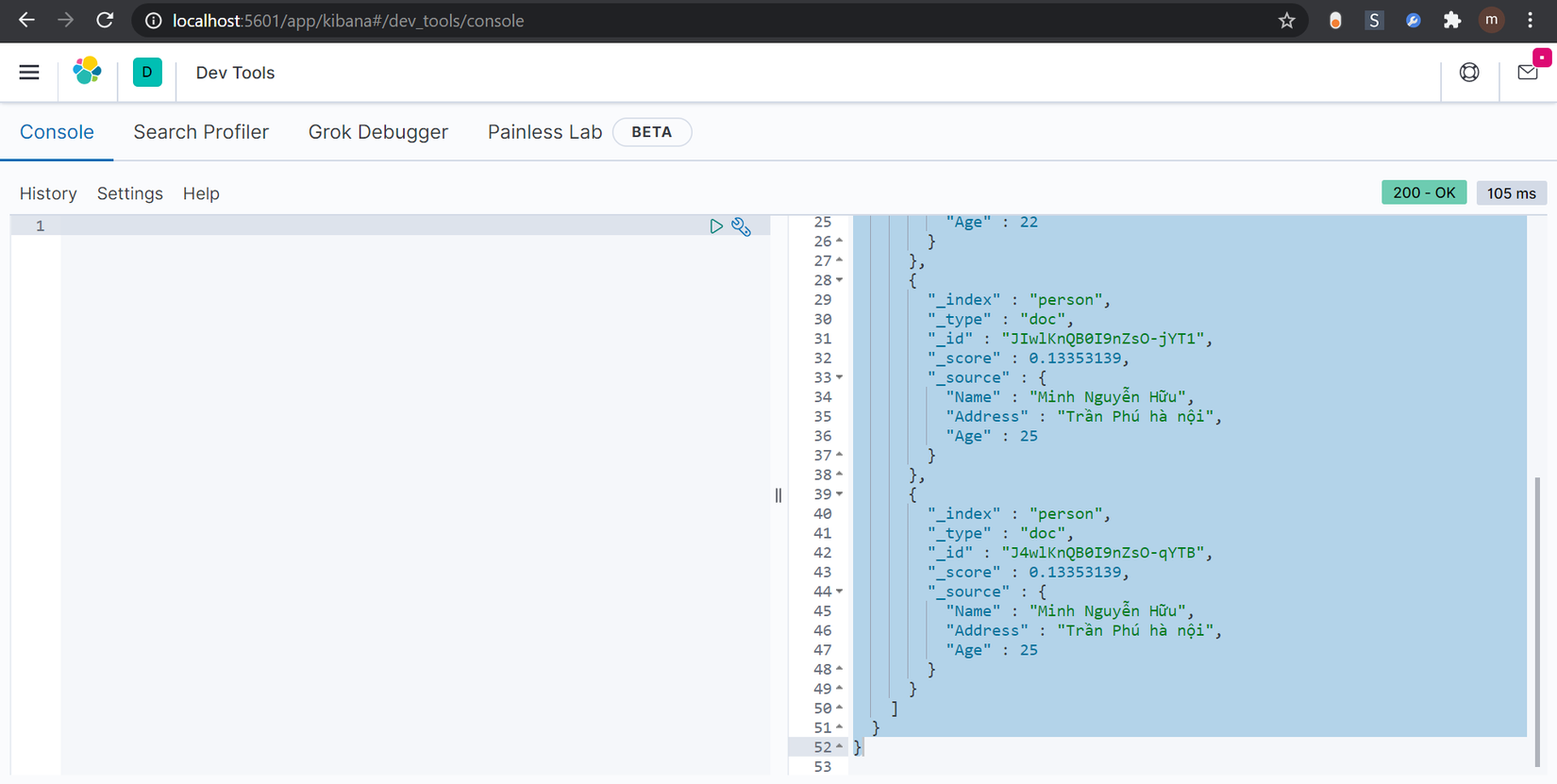This screenshot has height=784, width=1557.
Task: Bookmark this page with the star icon
Action: (1286, 21)
